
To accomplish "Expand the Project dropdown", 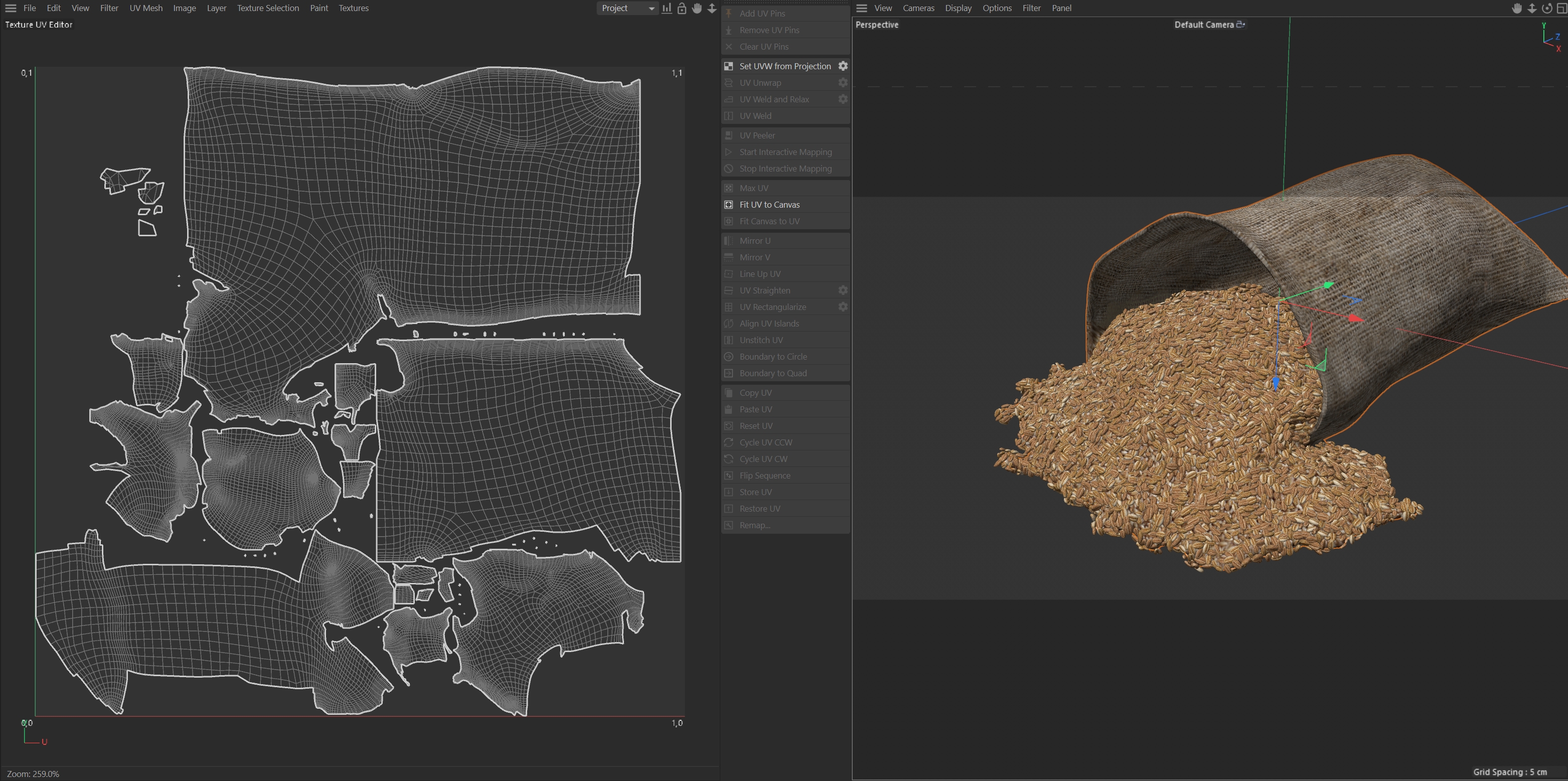I will click(627, 8).
